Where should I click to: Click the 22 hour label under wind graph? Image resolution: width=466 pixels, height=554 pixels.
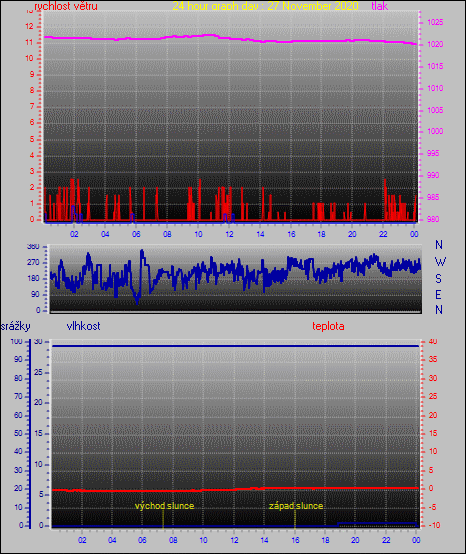pyautogui.click(x=383, y=234)
